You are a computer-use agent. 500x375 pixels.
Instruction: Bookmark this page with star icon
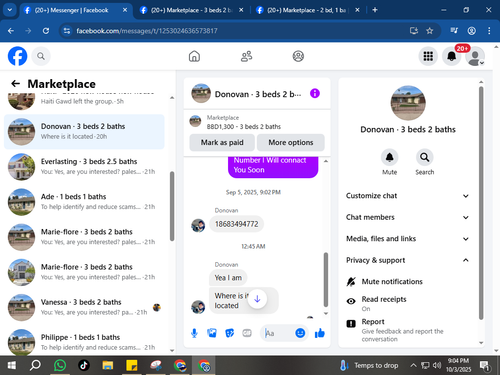pos(430,31)
